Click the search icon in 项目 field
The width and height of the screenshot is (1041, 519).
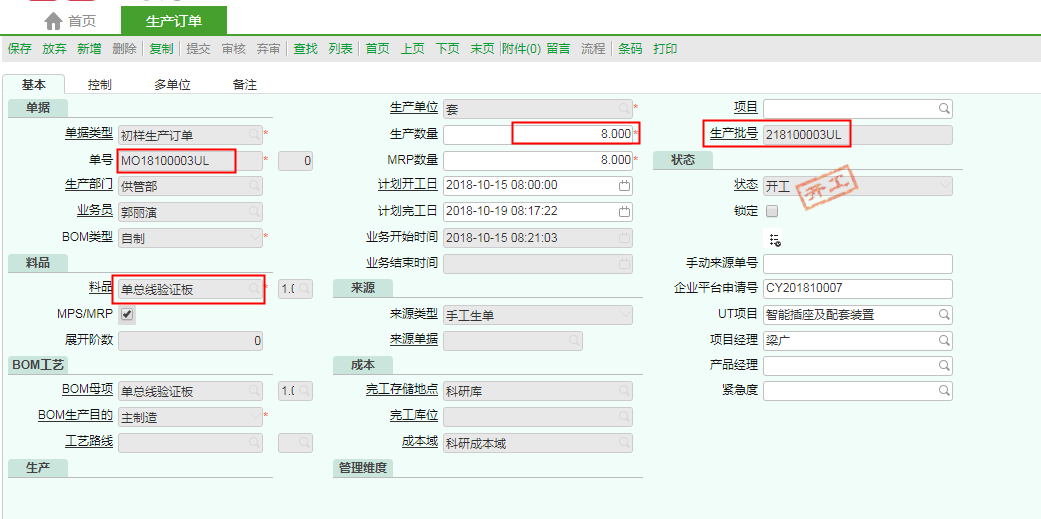(x=943, y=108)
